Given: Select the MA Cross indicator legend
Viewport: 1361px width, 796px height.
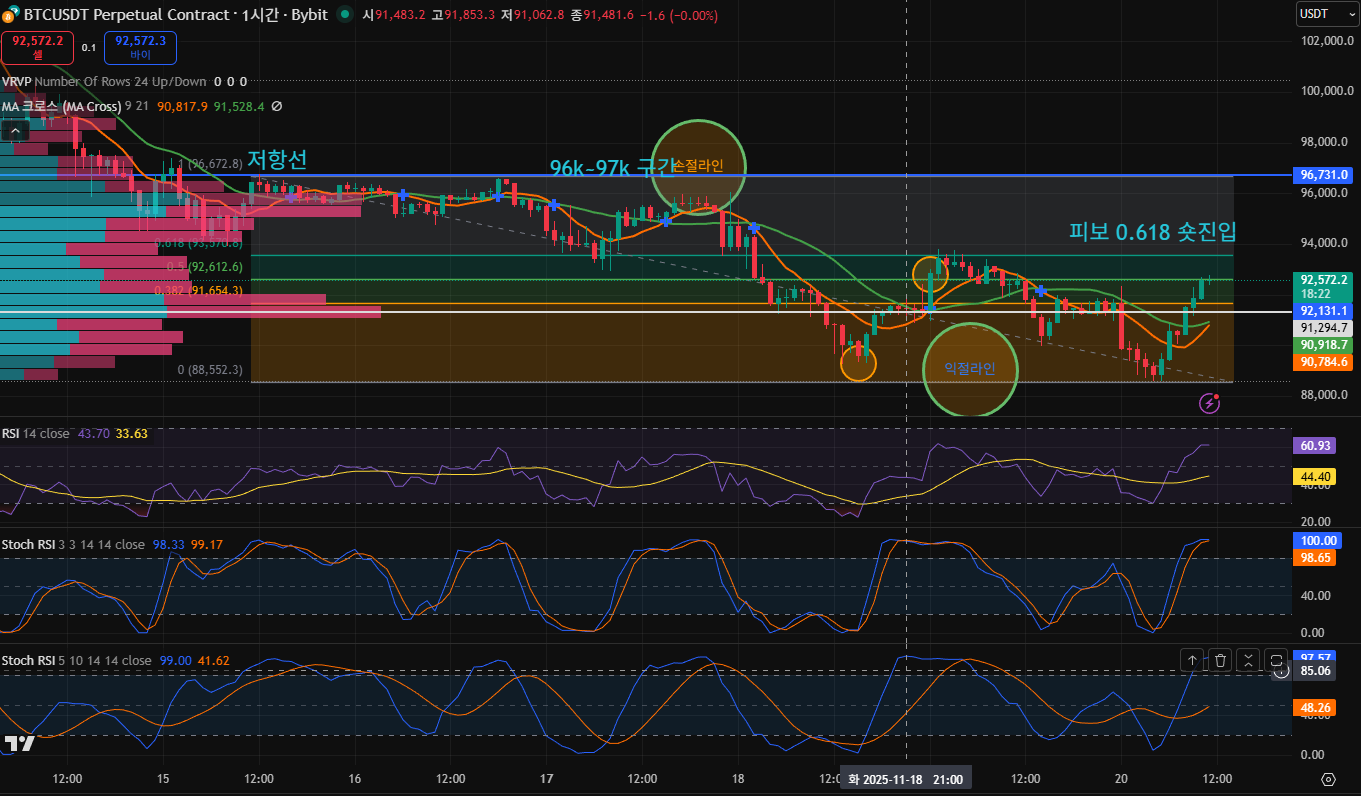Looking at the screenshot, I should [62, 106].
